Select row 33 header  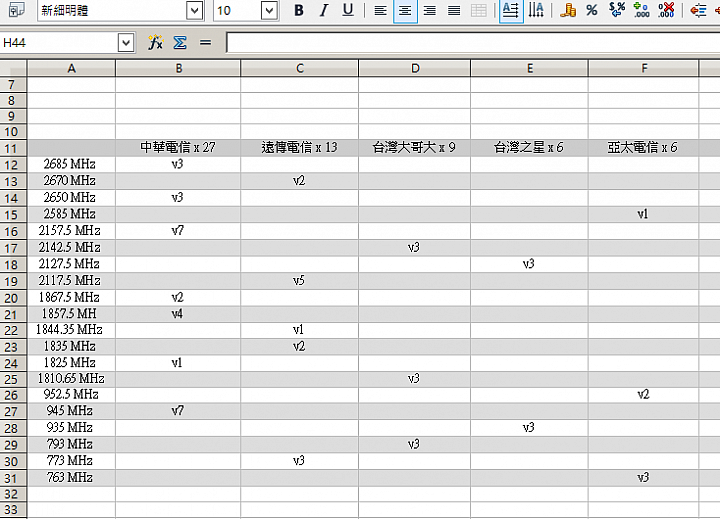[x=13, y=509]
